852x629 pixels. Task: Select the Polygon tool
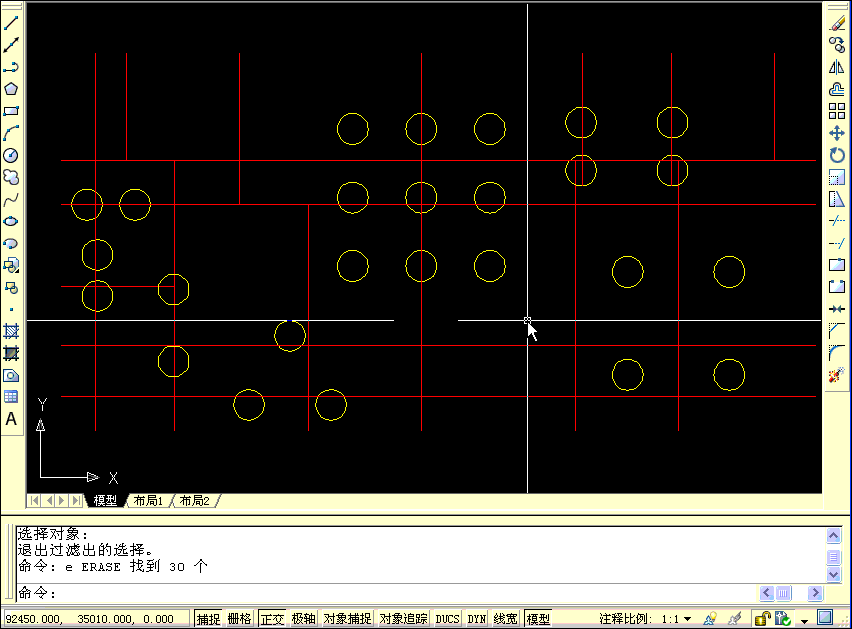(x=11, y=89)
